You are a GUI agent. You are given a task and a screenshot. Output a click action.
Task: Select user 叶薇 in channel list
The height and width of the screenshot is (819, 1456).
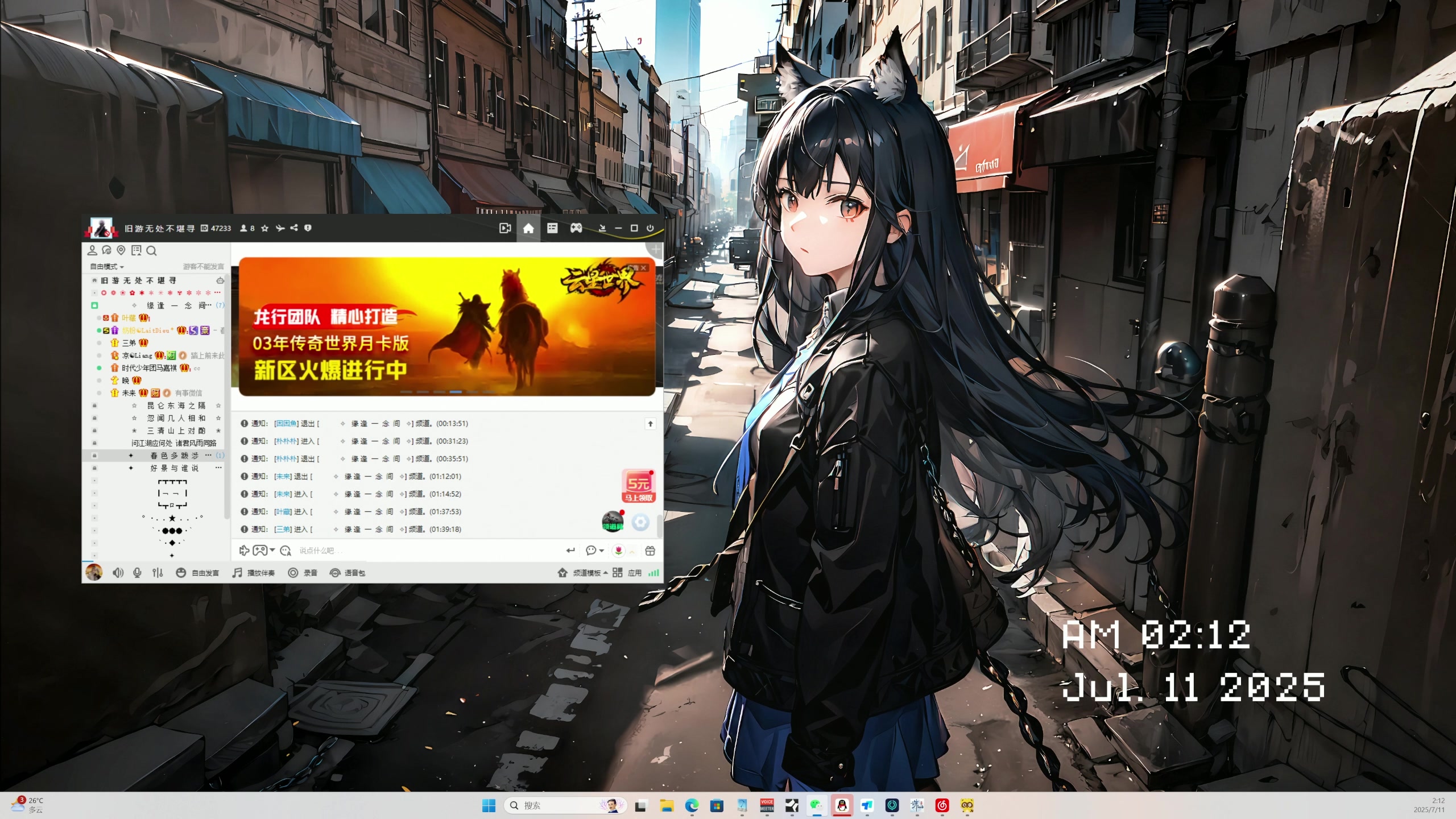coord(129,318)
